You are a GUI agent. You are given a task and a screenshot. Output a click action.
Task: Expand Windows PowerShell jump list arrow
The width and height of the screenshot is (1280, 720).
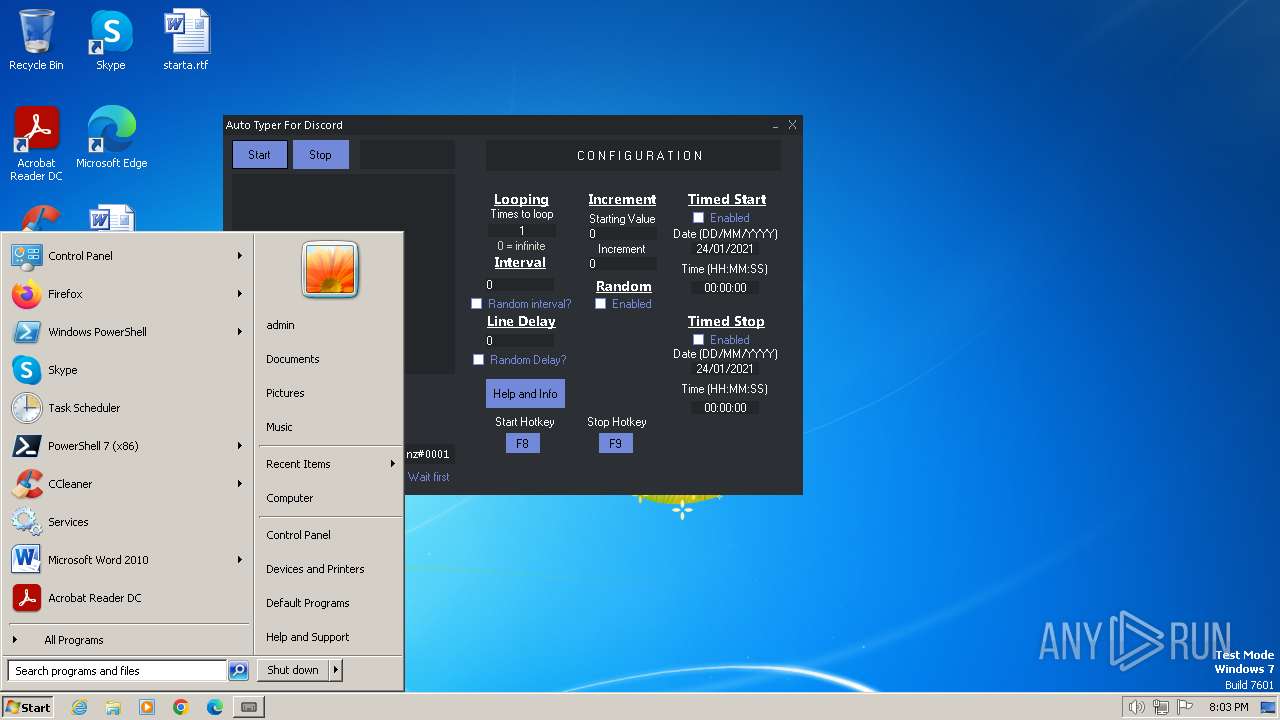pyautogui.click(x=240, y=332)
